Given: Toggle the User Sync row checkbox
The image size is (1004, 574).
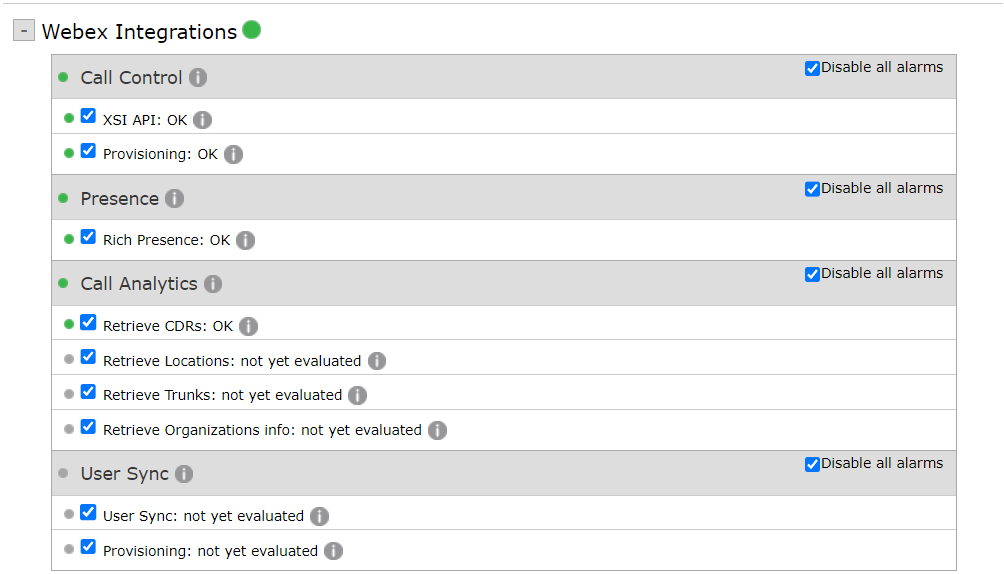Looking at the screenshot, I should coord(88,513).
